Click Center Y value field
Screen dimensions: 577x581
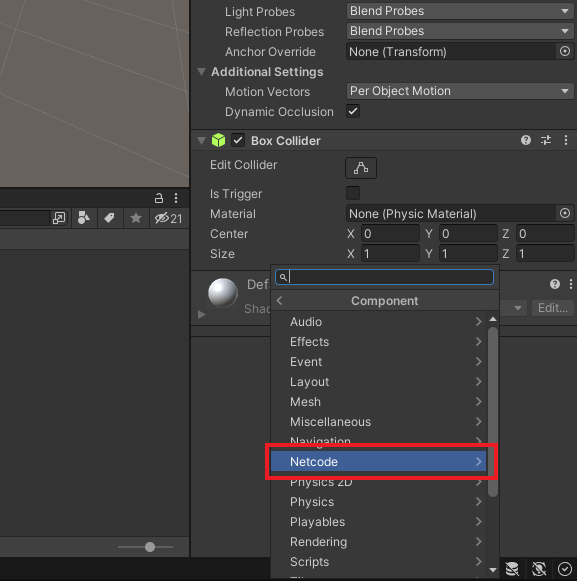[468, 233]
